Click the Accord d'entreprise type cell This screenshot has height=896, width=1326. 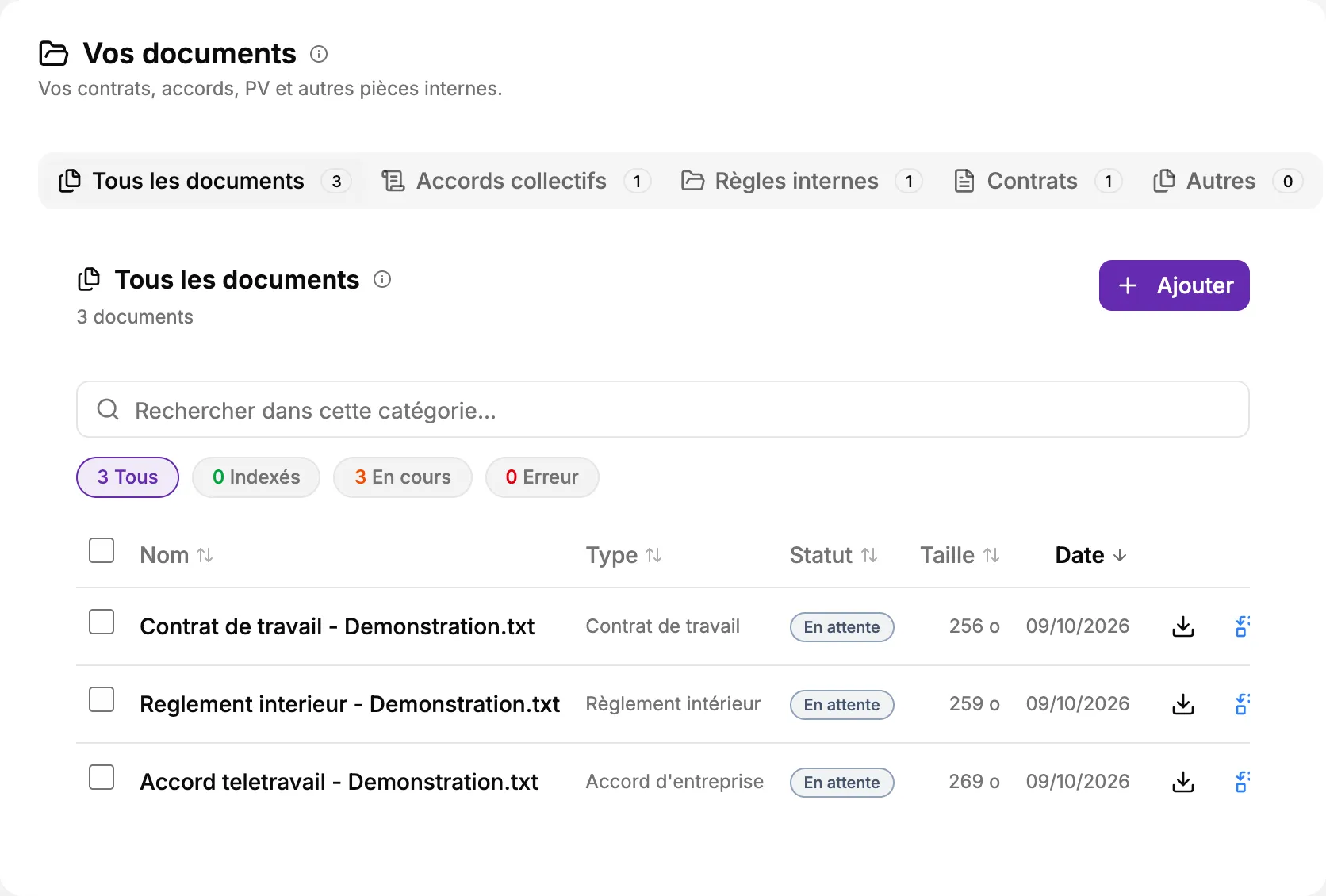click(675, 782)
